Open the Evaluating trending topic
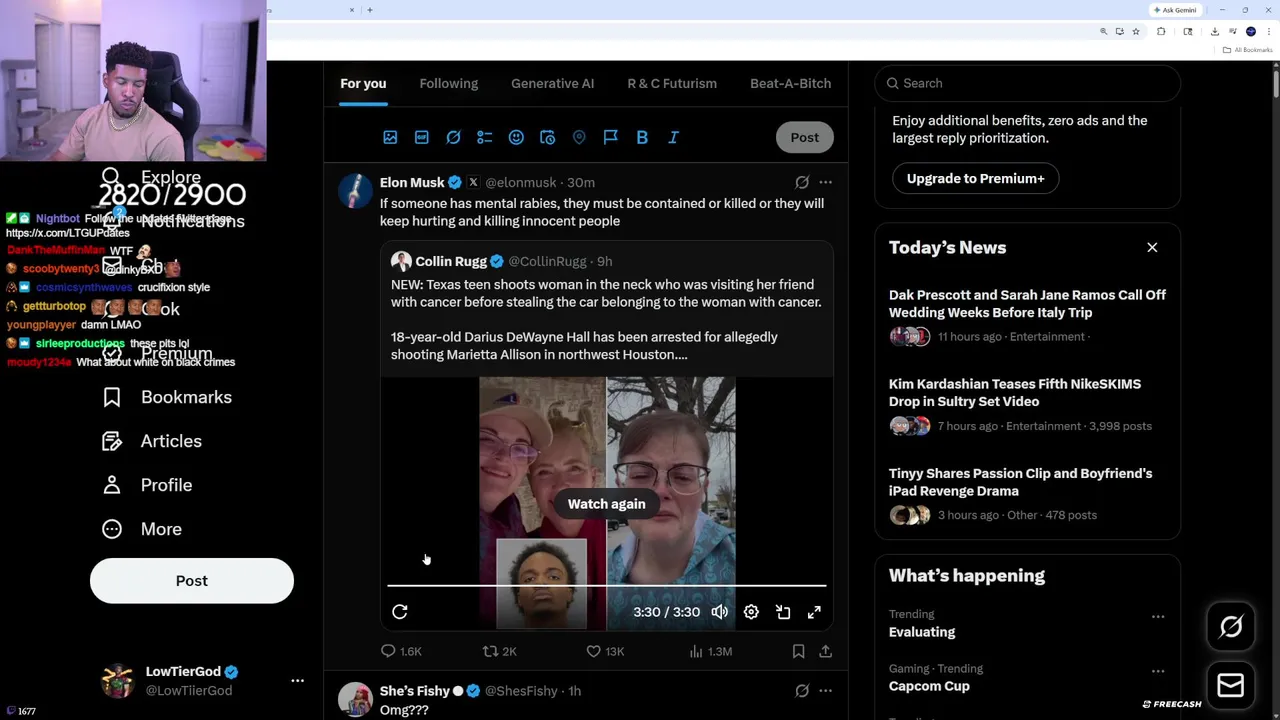 pyautogui.click(x=922, y=632)
